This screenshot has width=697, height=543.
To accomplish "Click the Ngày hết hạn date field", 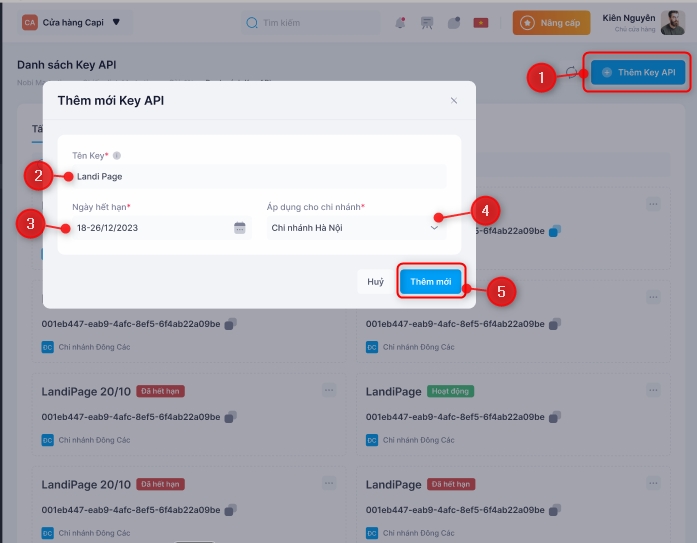I will [x=150, y=228].
